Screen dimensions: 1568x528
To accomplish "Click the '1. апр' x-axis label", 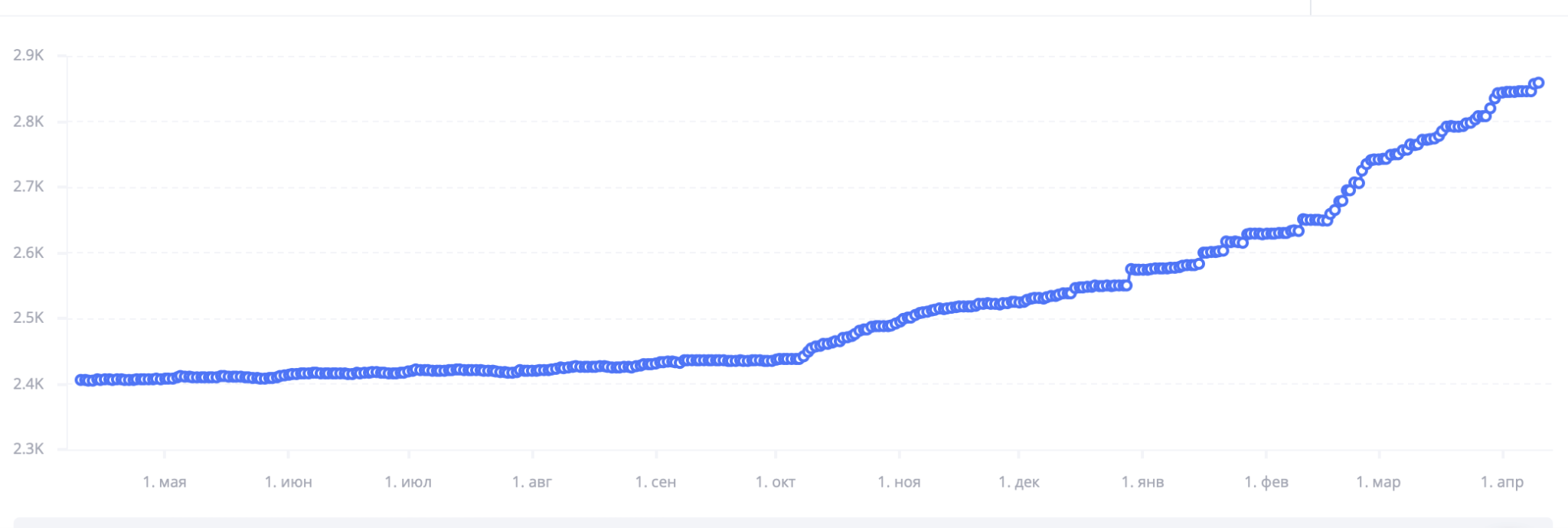I will pyautogui.click(x=1502, y=482).
